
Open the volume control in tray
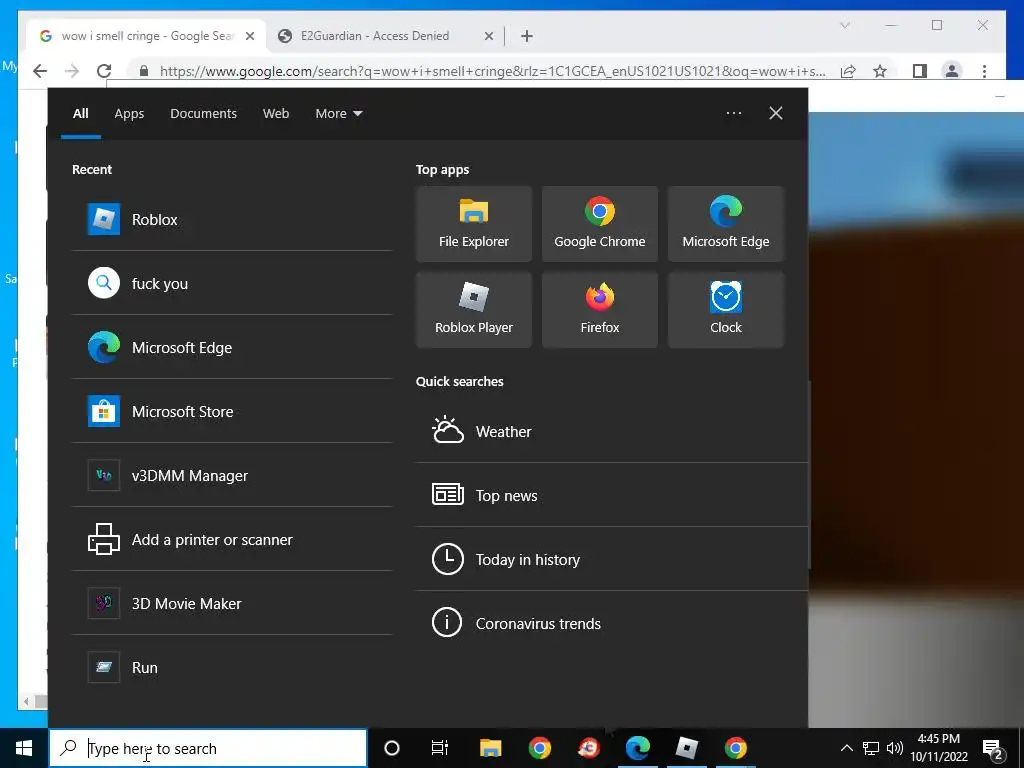[895, 748]
